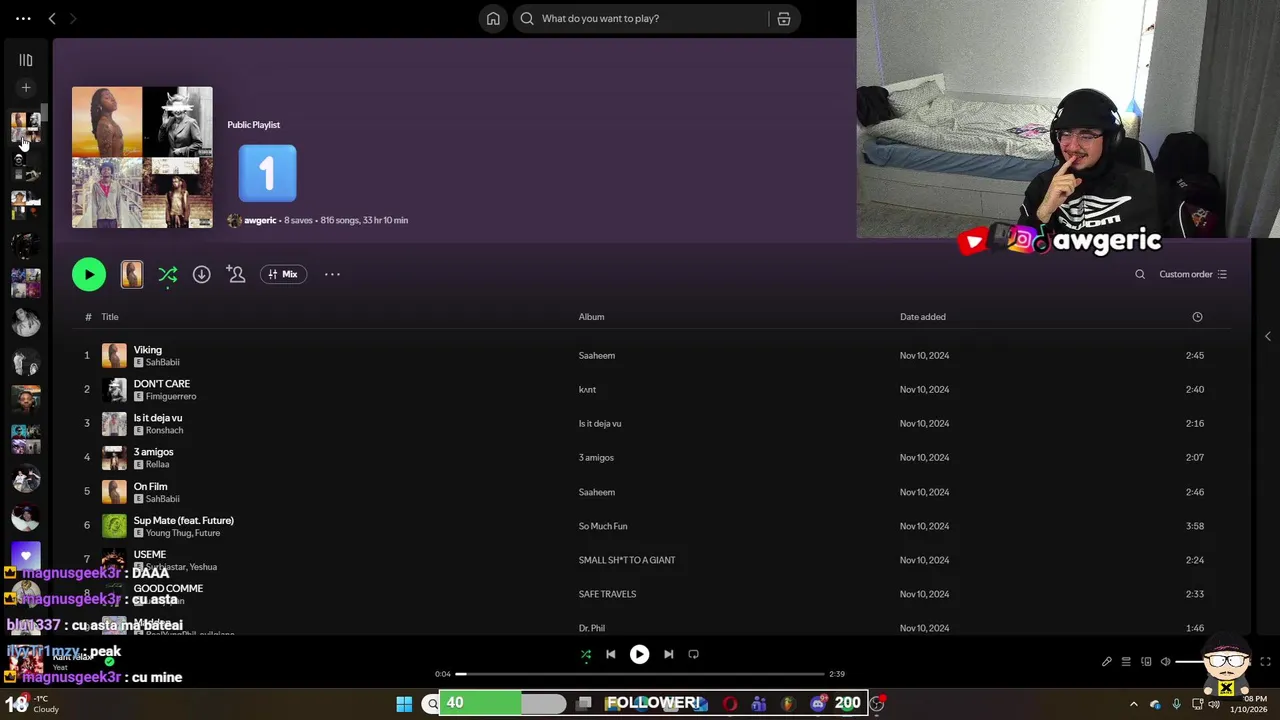Collapse Your Library sidebar icon
The height and width of the screenshot is (720, 1280).
coord(26,60)
